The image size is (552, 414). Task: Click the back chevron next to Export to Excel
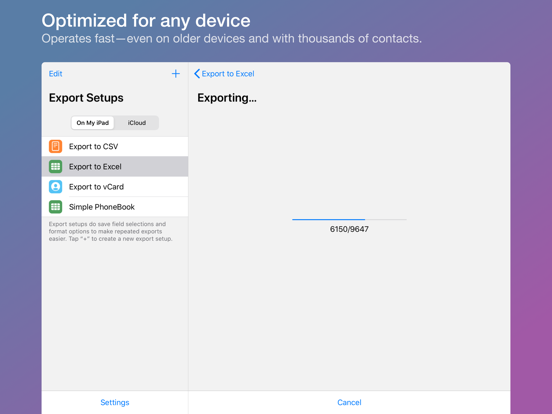pos(197,74)
